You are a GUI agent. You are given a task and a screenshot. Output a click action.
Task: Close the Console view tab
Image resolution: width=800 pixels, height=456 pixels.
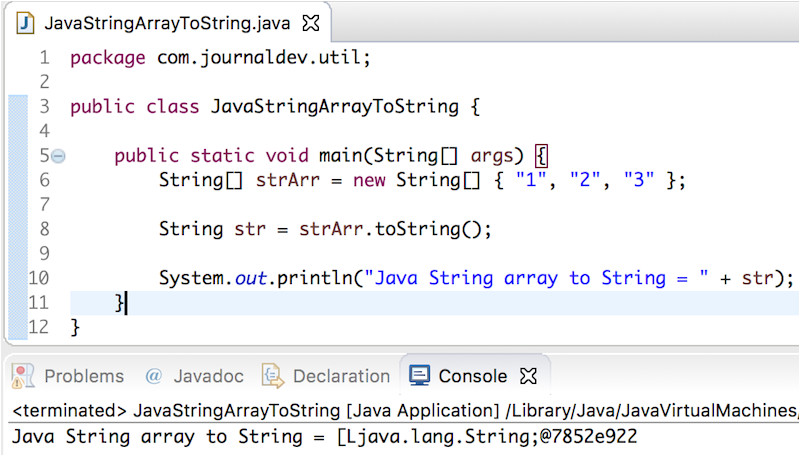pyautogui.click(x=530, y=376)
